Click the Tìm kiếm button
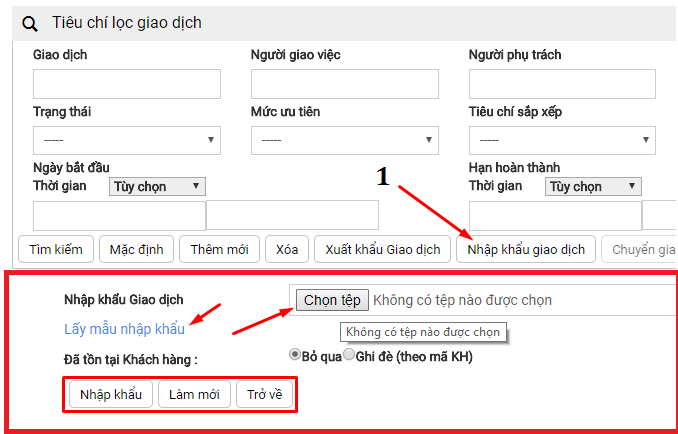This screenshot has height=434, width=678. pos(56,249)
